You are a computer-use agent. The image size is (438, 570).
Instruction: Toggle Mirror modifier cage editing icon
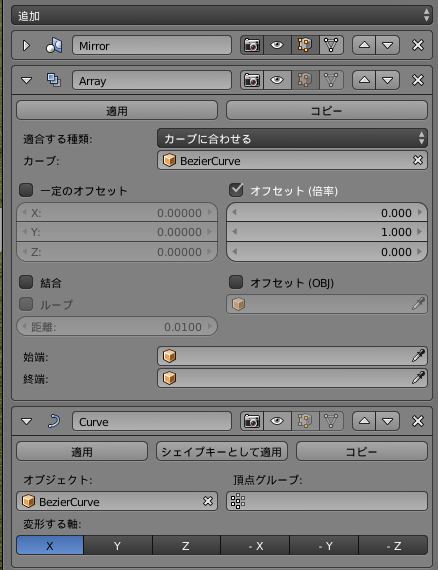tap(331, 45)
